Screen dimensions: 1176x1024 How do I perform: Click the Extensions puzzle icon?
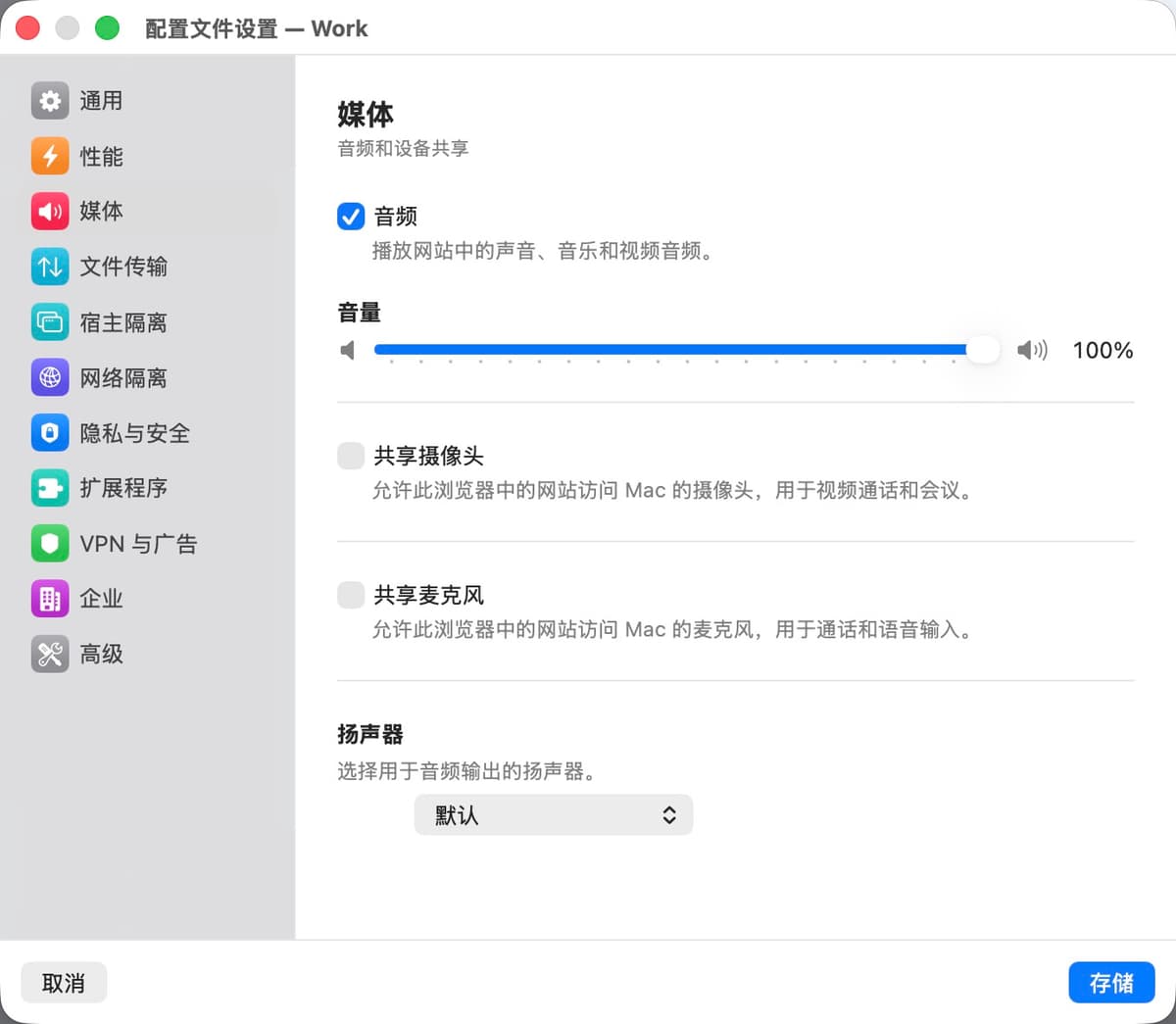click(50, 488)
